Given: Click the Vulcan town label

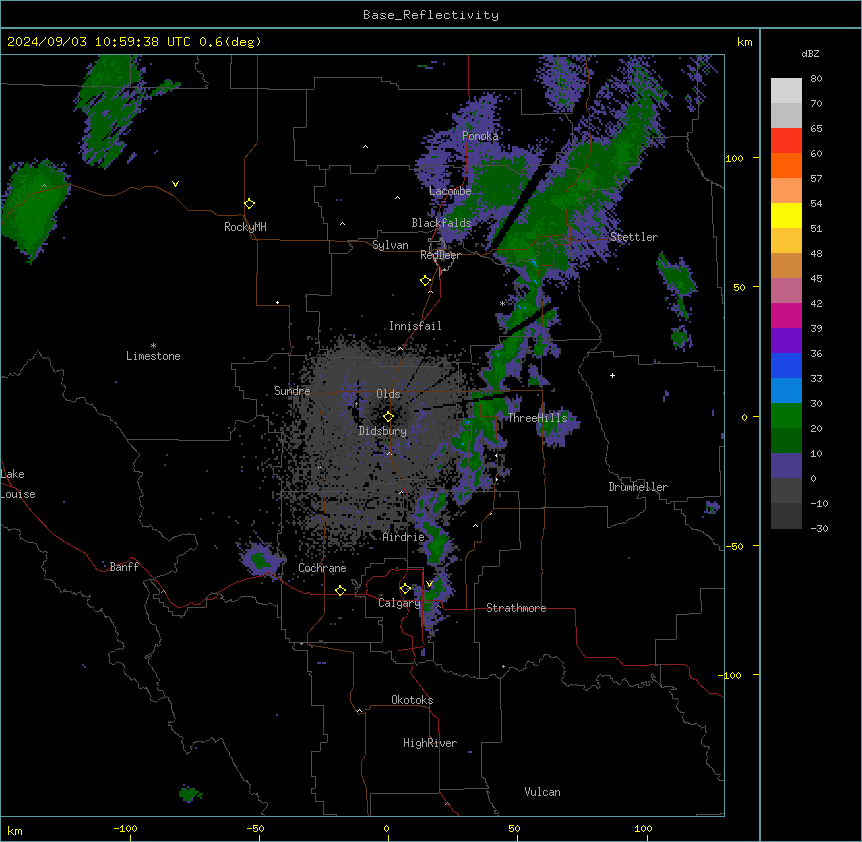Looking at the screenshot, I should [x=543, y=793].
